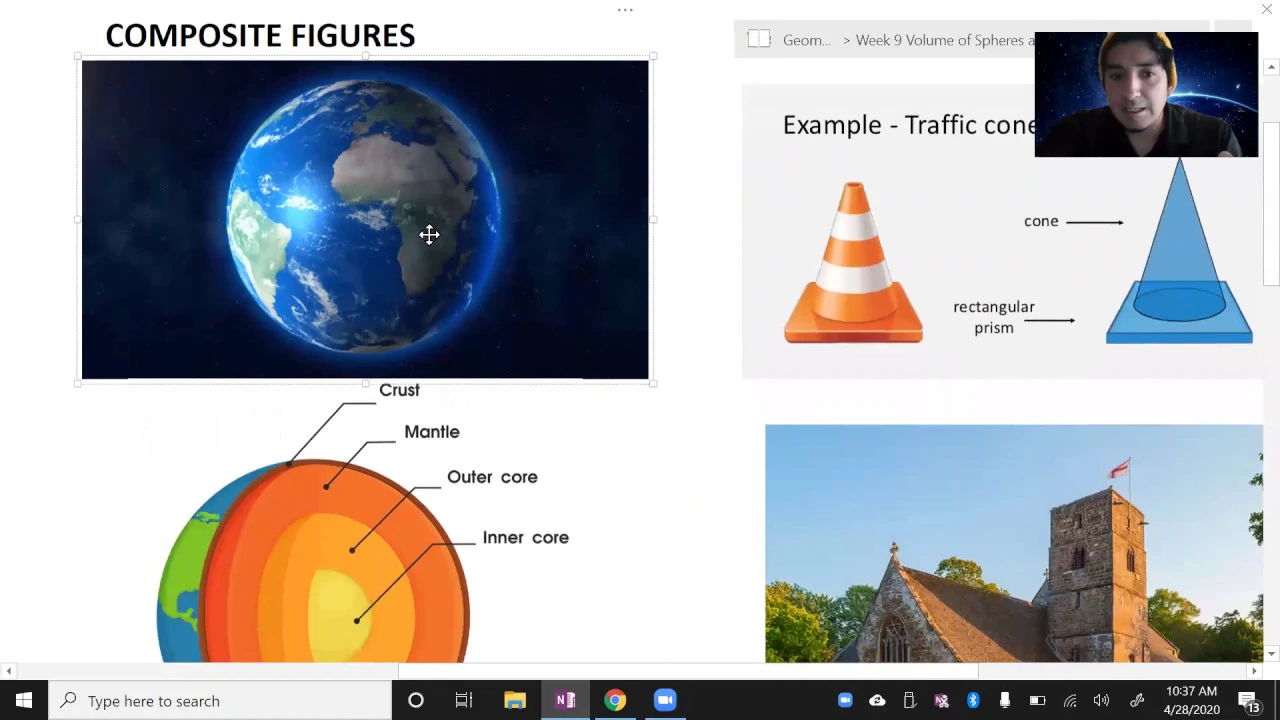This screenshot has width=1280, height=720.
Task: Click the presenter webcam video overlay
Action: [x=1146, y=94]
